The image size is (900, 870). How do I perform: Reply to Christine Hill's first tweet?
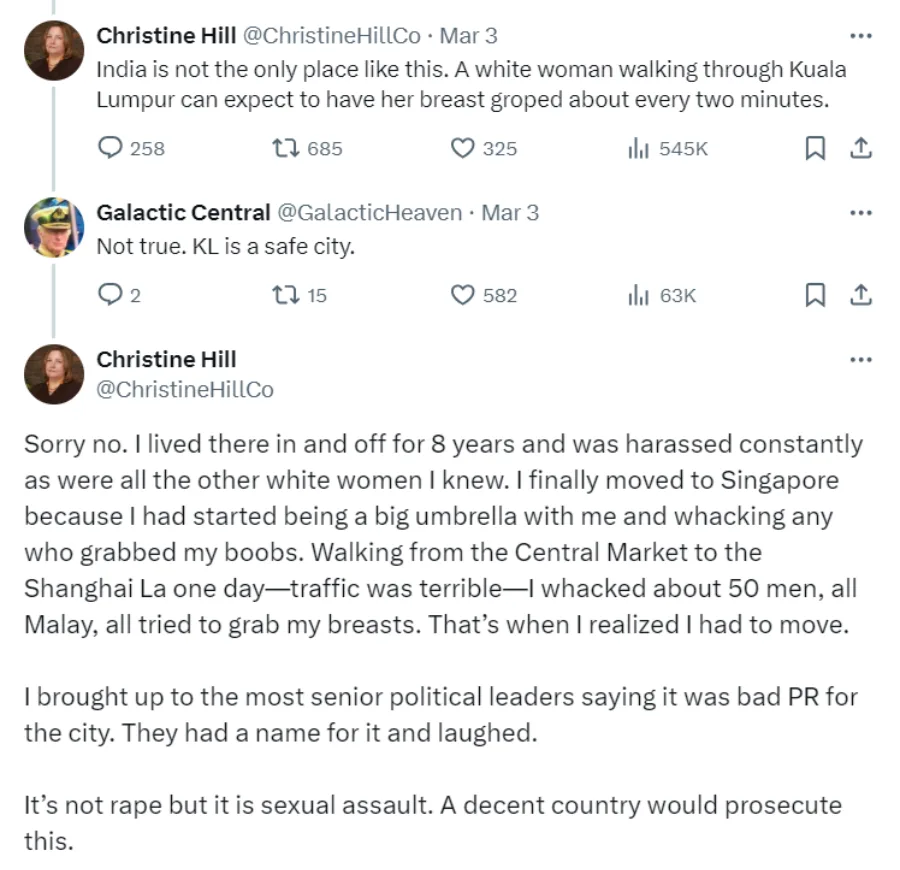click(x=110, y=148)
